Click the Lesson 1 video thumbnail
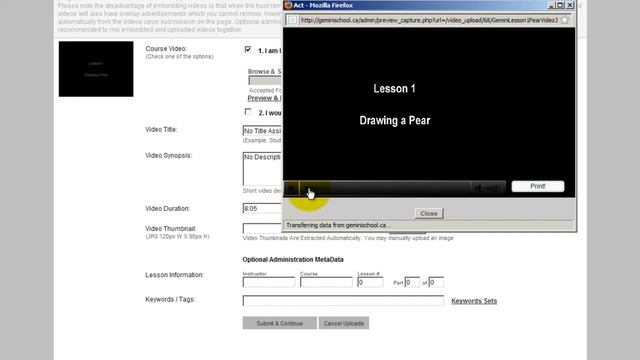 click(96, 69)
